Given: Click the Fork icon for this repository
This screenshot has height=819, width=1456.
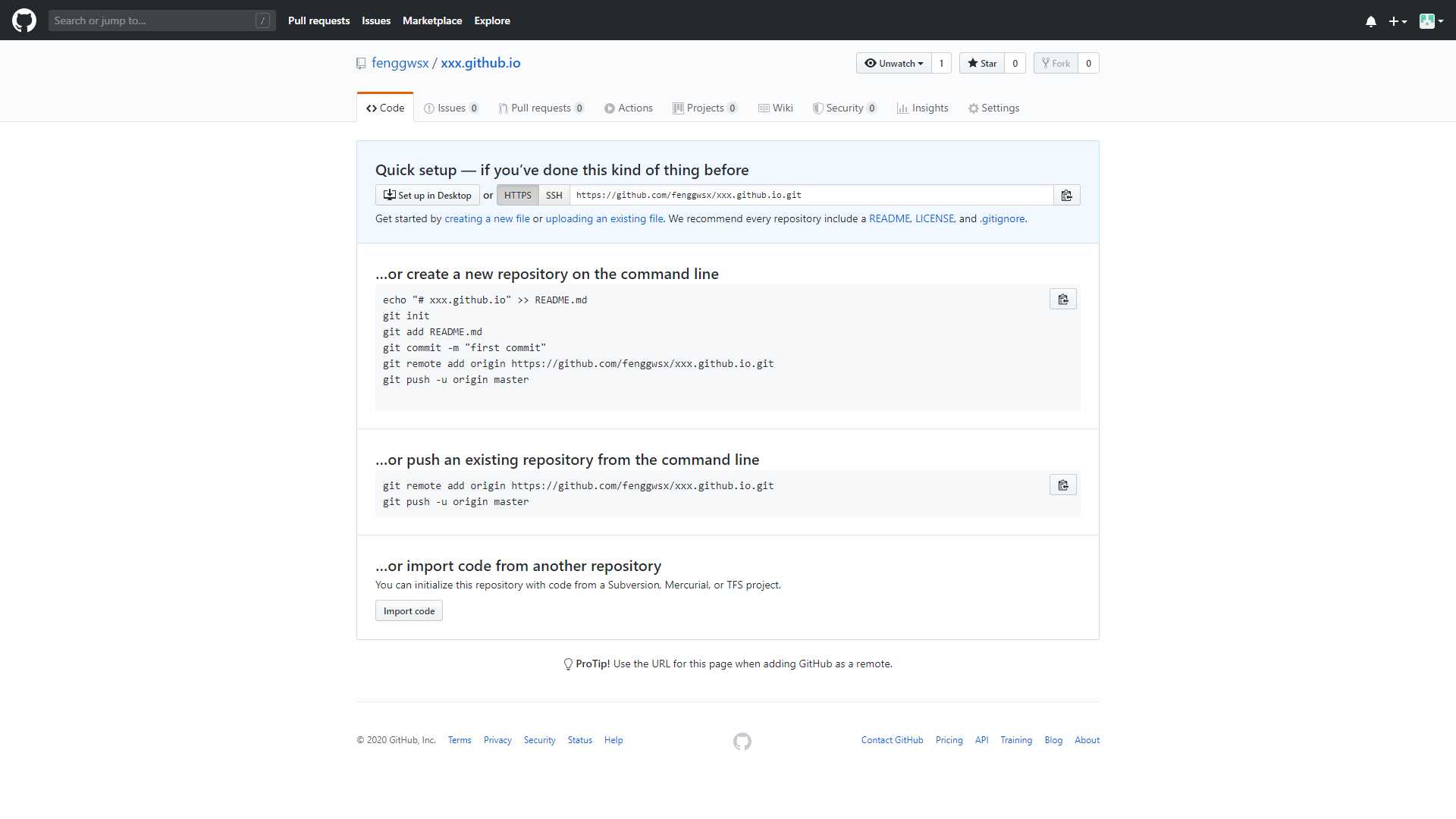Looking at the screenshot, I should [1044, 63].
